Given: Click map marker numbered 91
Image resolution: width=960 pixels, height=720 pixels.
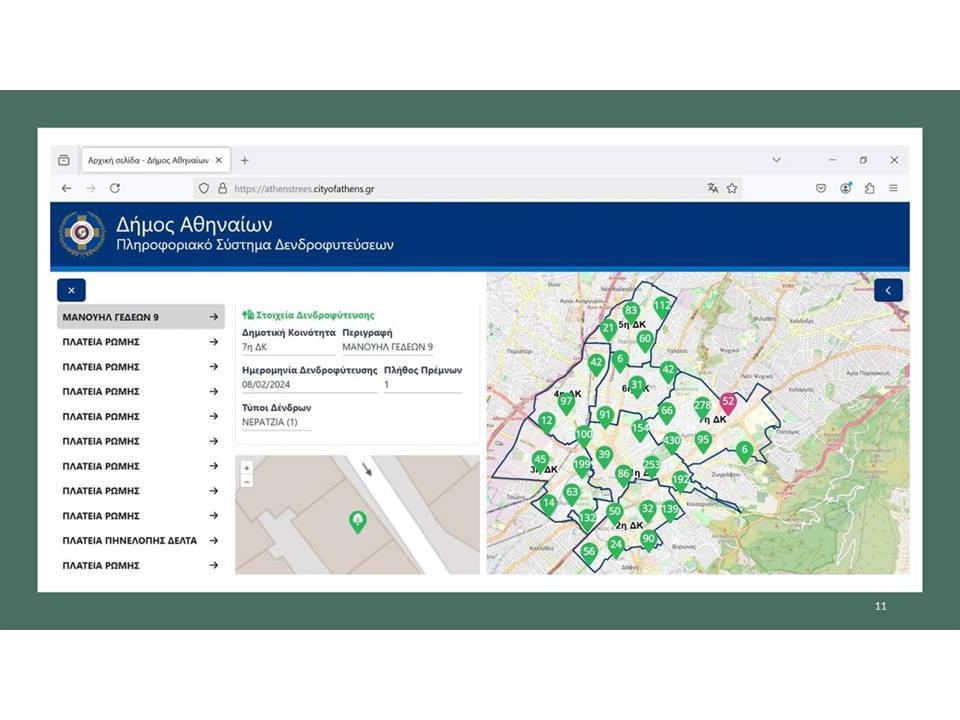Looking at the screenshot, I should 605,416.
